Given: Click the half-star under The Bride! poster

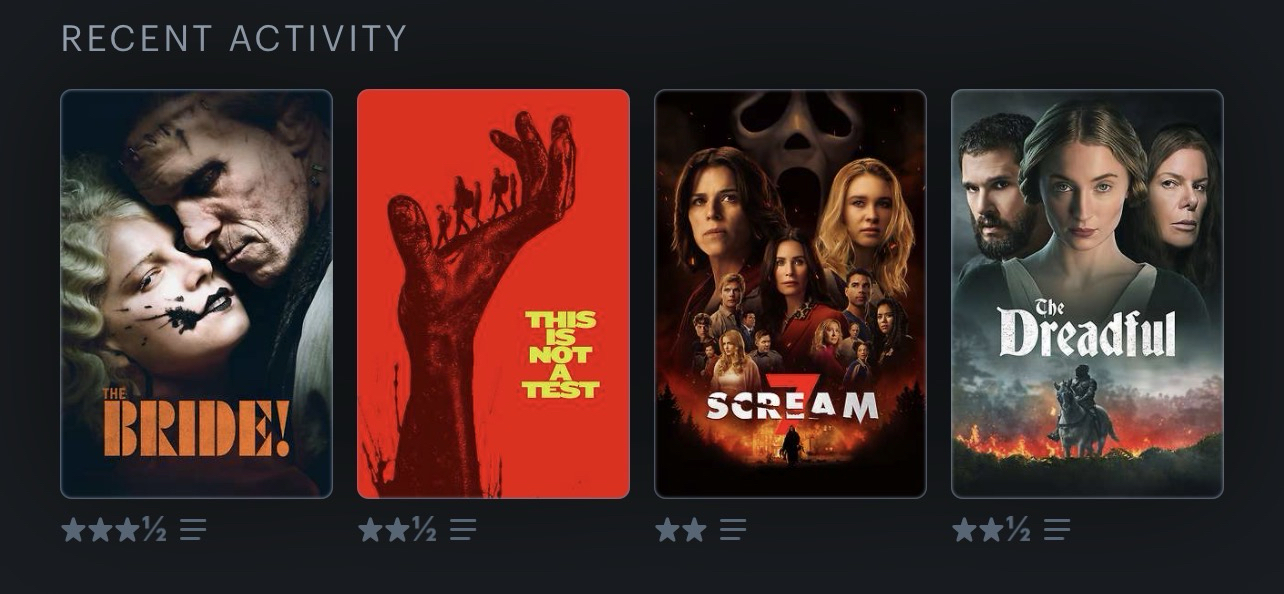Looking at the screenshot, I should (153, 530).
